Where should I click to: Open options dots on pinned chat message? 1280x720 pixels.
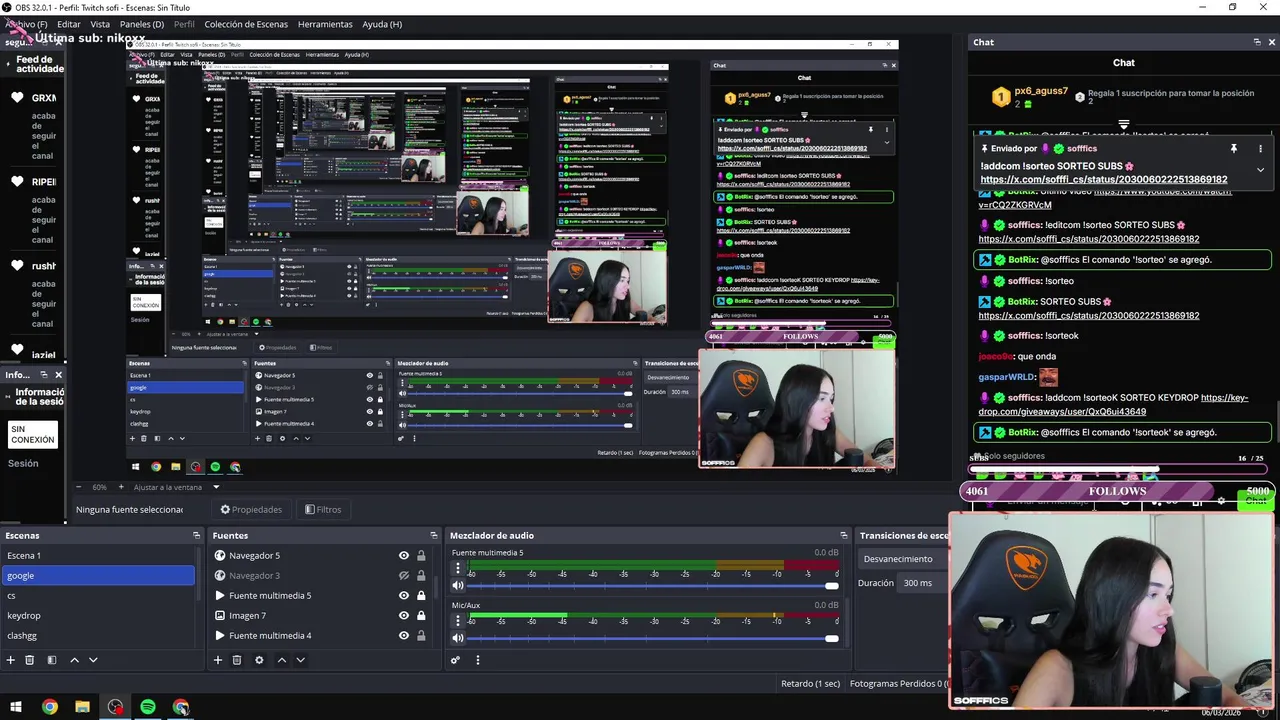(1260, 148)
